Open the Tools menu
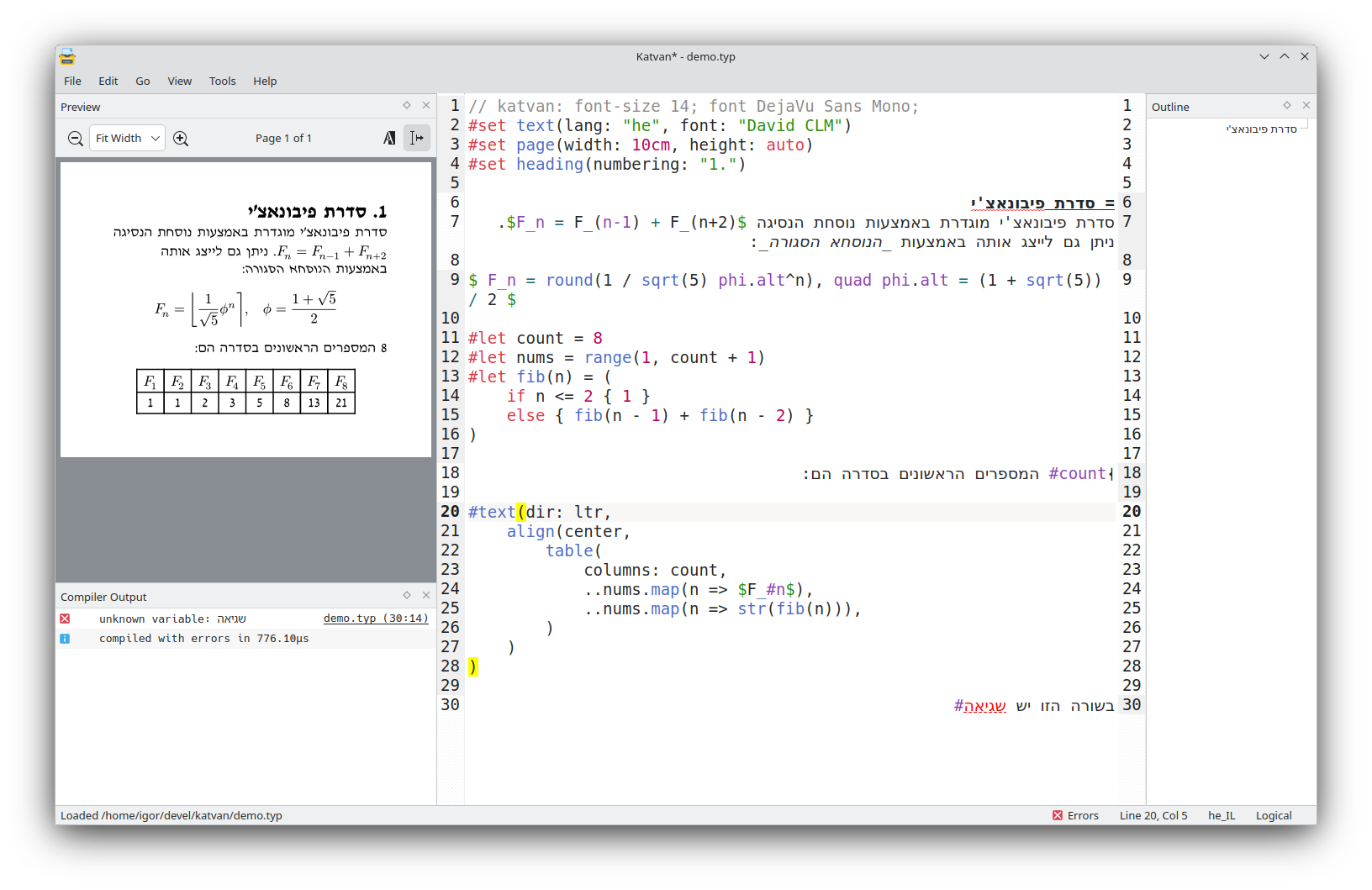The image size is (1372, 890). click(x=222, y=81)
